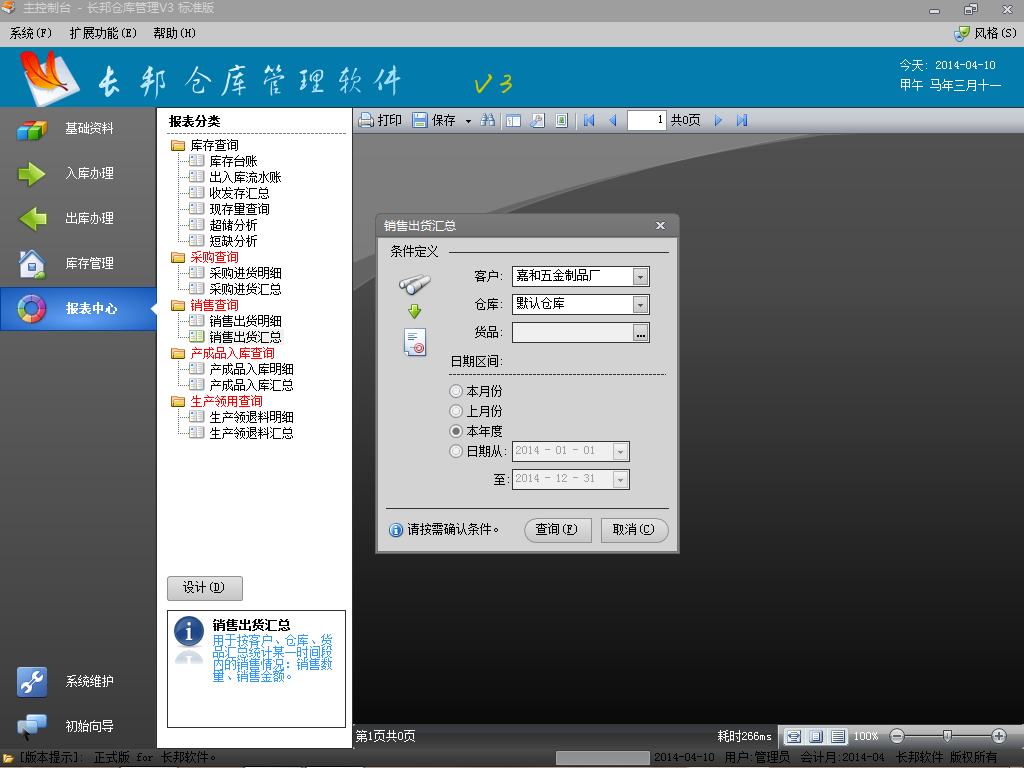Click the zoom-in plus icon

coord(998,736)
